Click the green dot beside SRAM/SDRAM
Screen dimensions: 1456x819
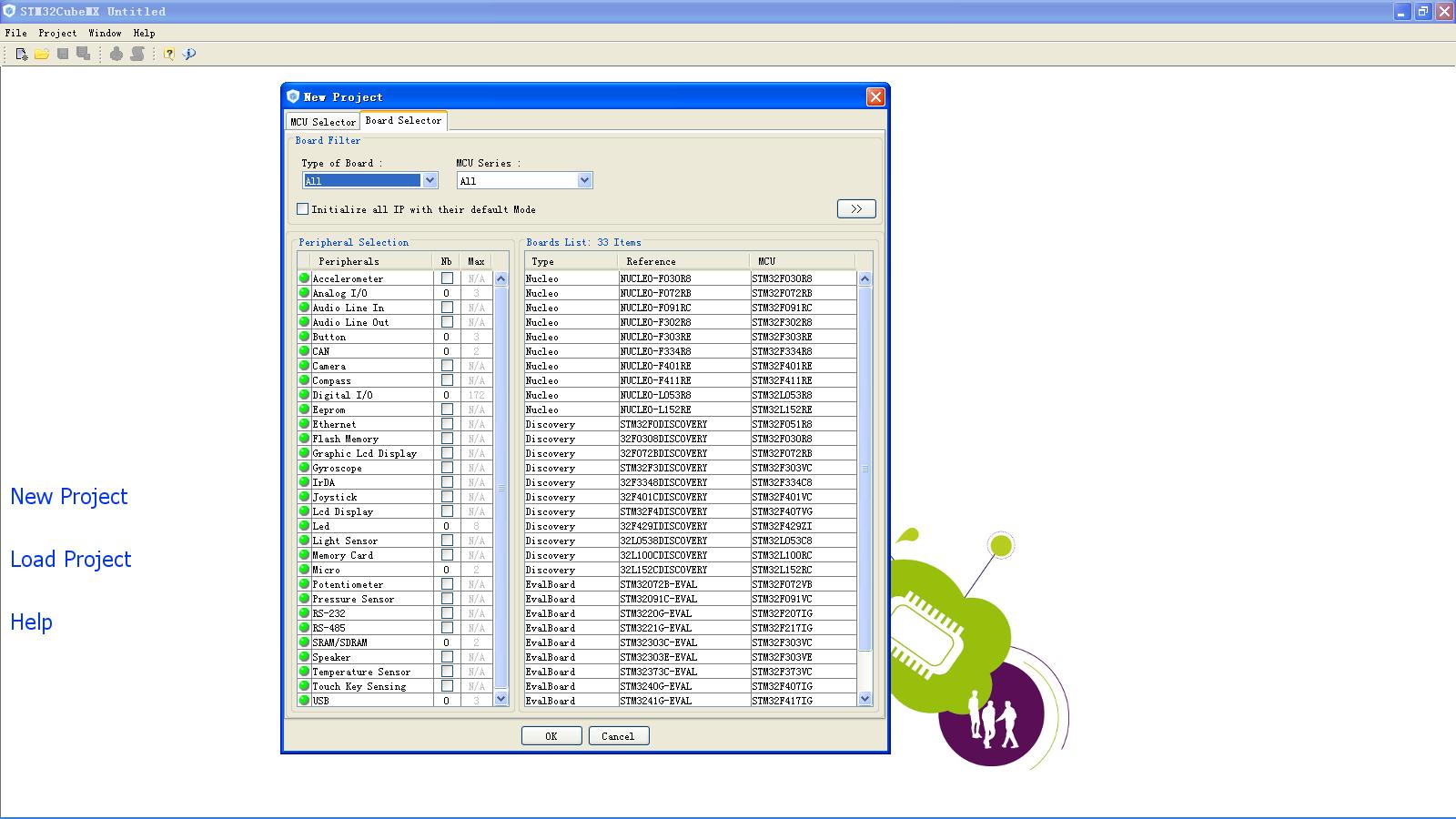pos(305,642)
